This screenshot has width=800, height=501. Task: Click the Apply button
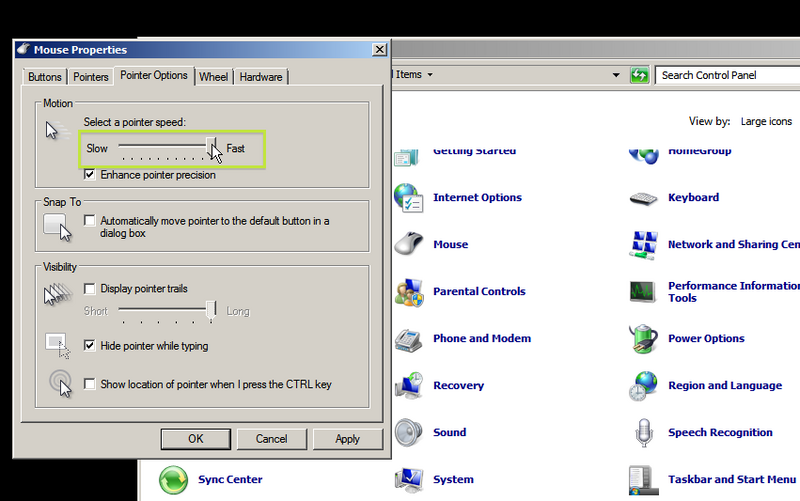click(x=347, y=439)
